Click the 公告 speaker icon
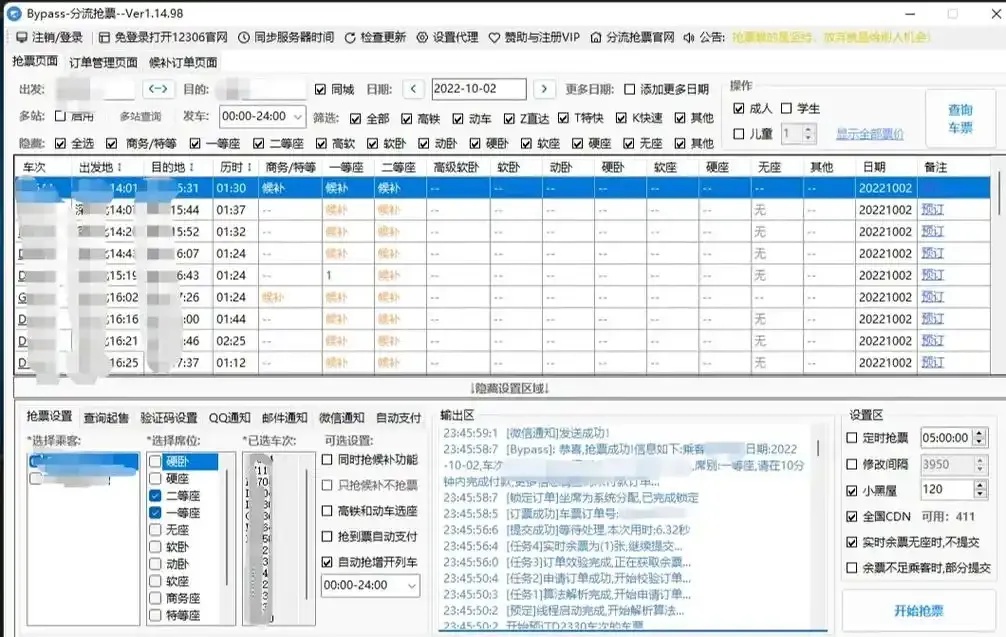The height and width of the screenshot is (637, 1006). [x=689, y=38]
